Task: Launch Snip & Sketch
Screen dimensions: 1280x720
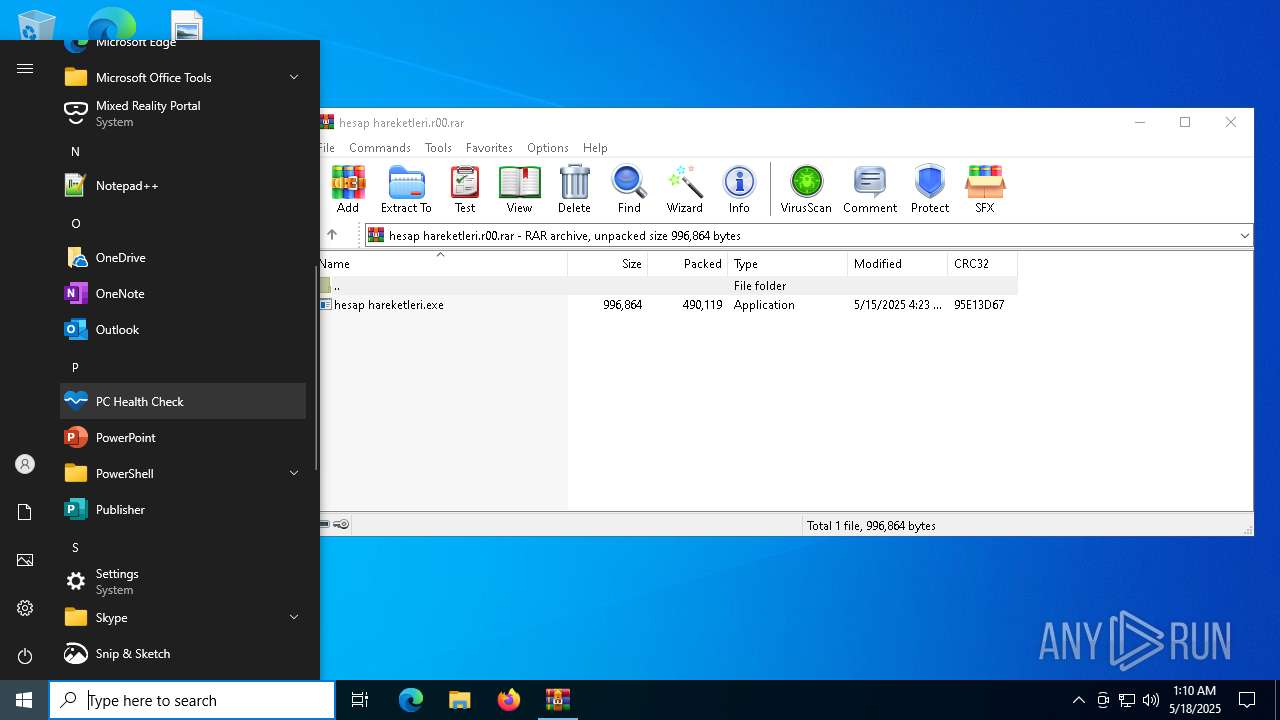Action: (x=183, y=653)
